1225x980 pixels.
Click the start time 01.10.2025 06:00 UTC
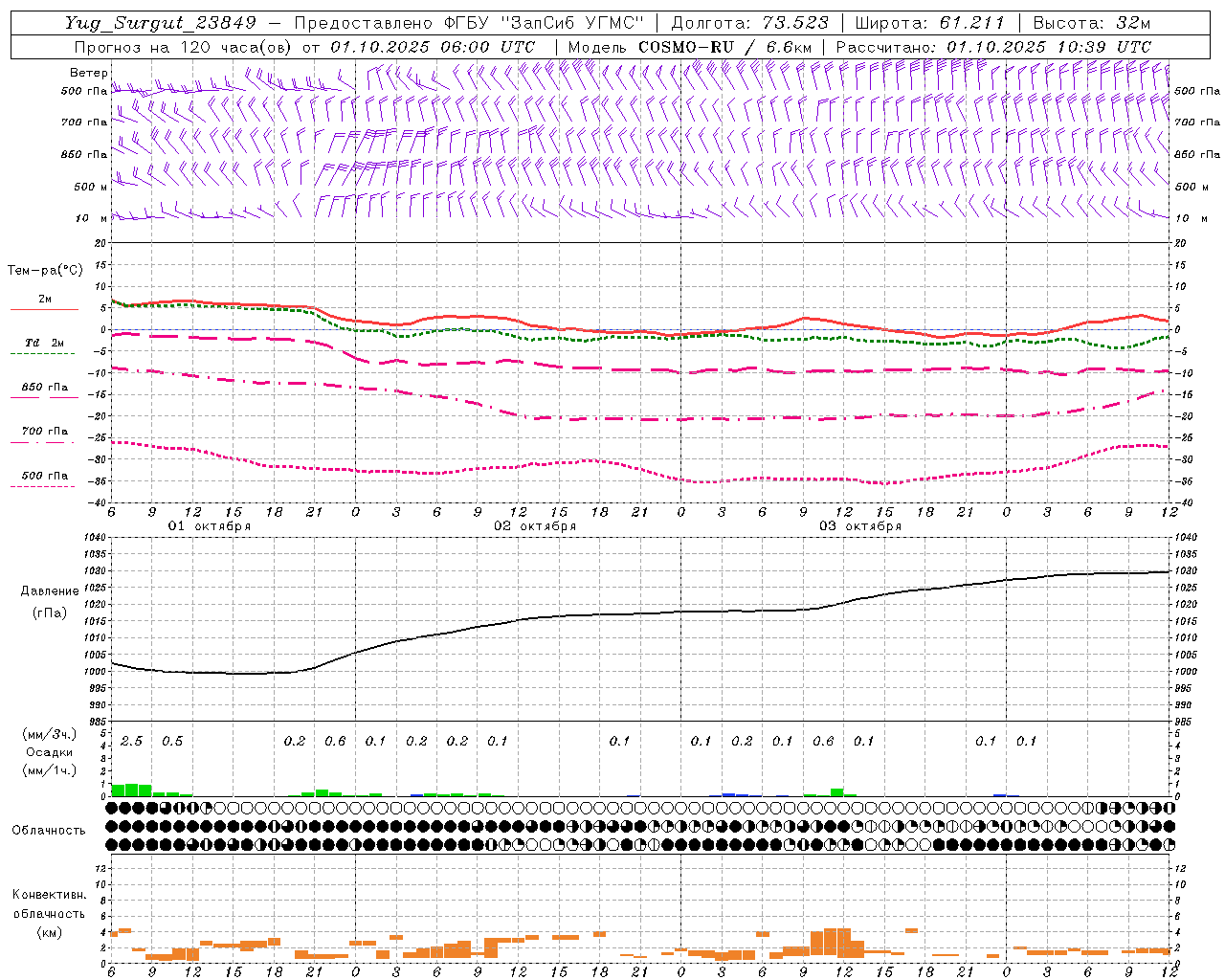click(x=433, y=46)
